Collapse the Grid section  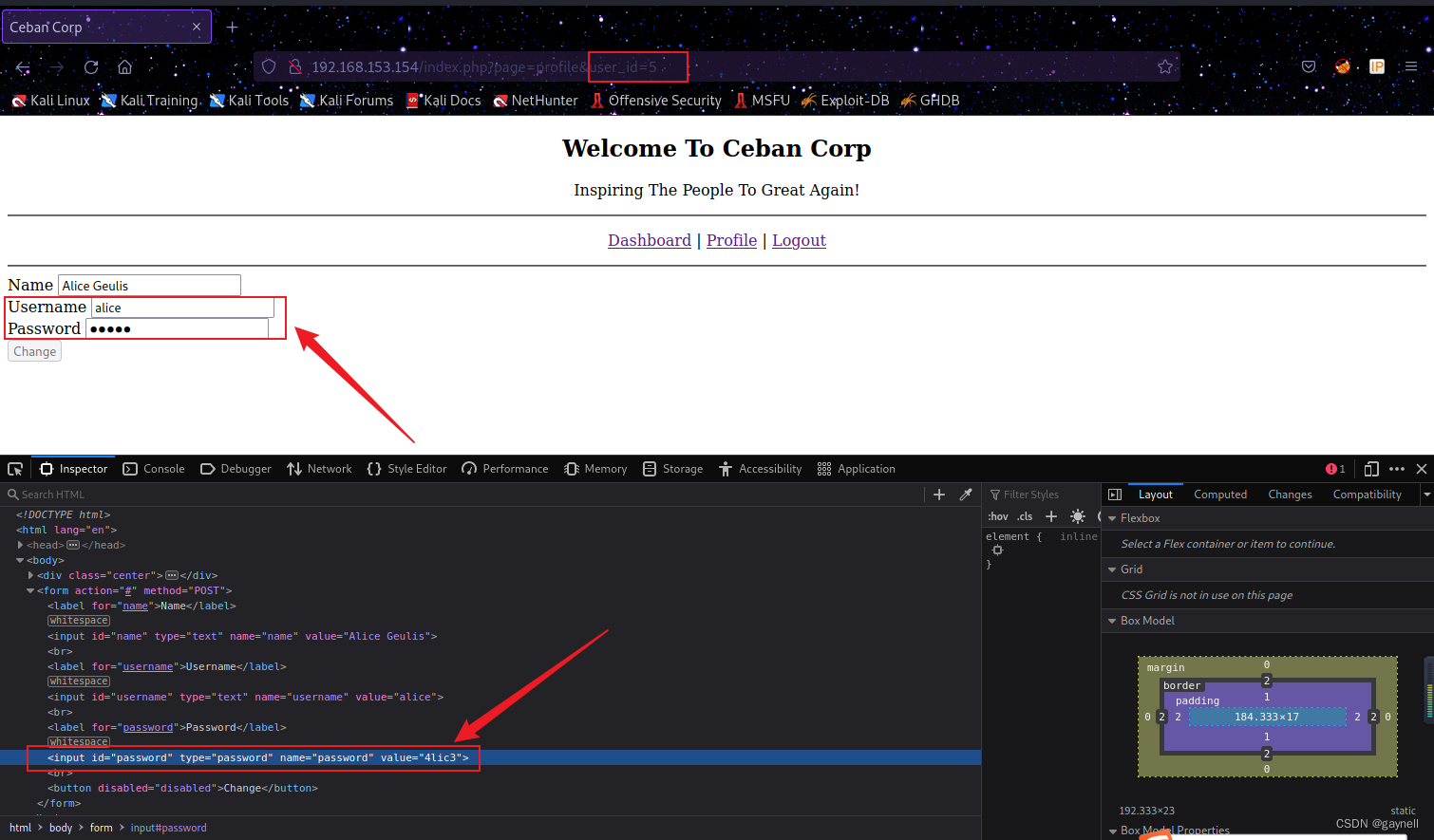pos(1112,569)
